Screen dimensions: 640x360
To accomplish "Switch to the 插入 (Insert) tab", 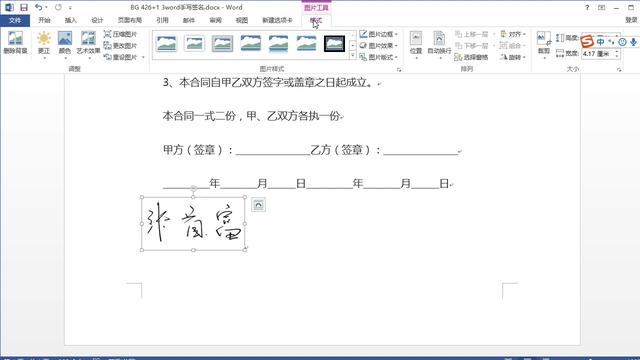I will tap(71, 20).
